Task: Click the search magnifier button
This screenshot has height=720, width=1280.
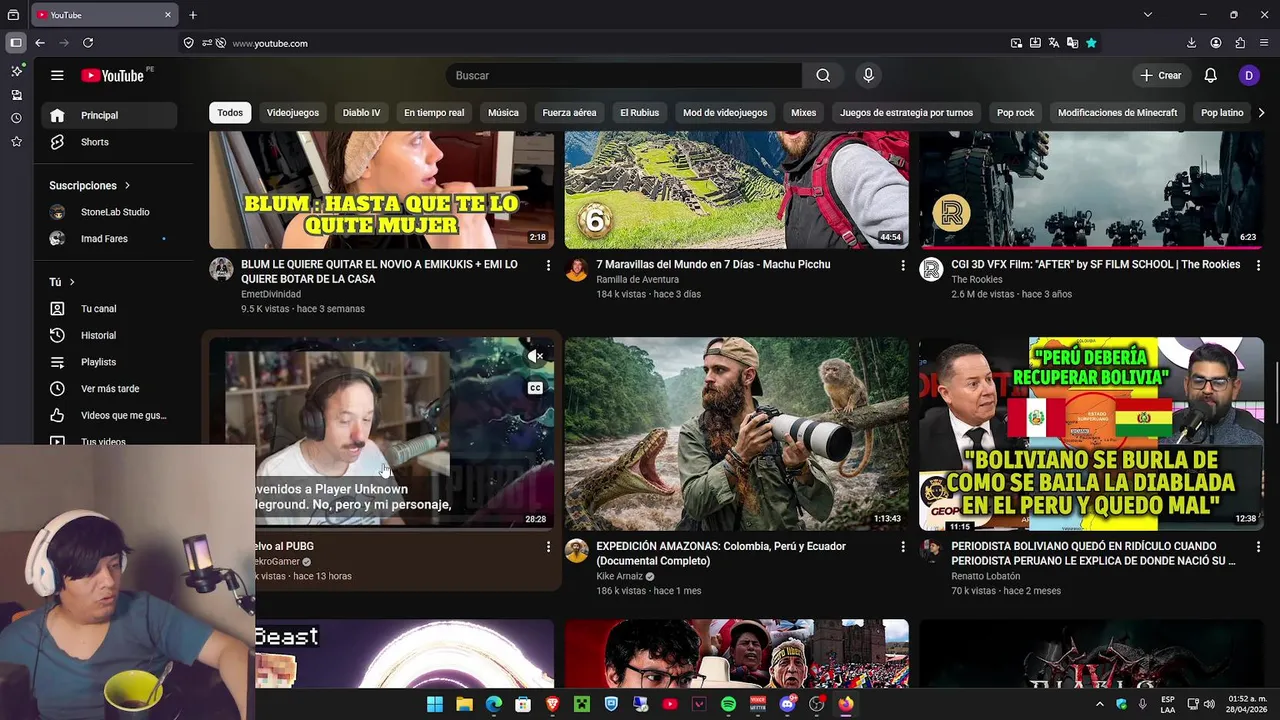Action: click(822, 75)
